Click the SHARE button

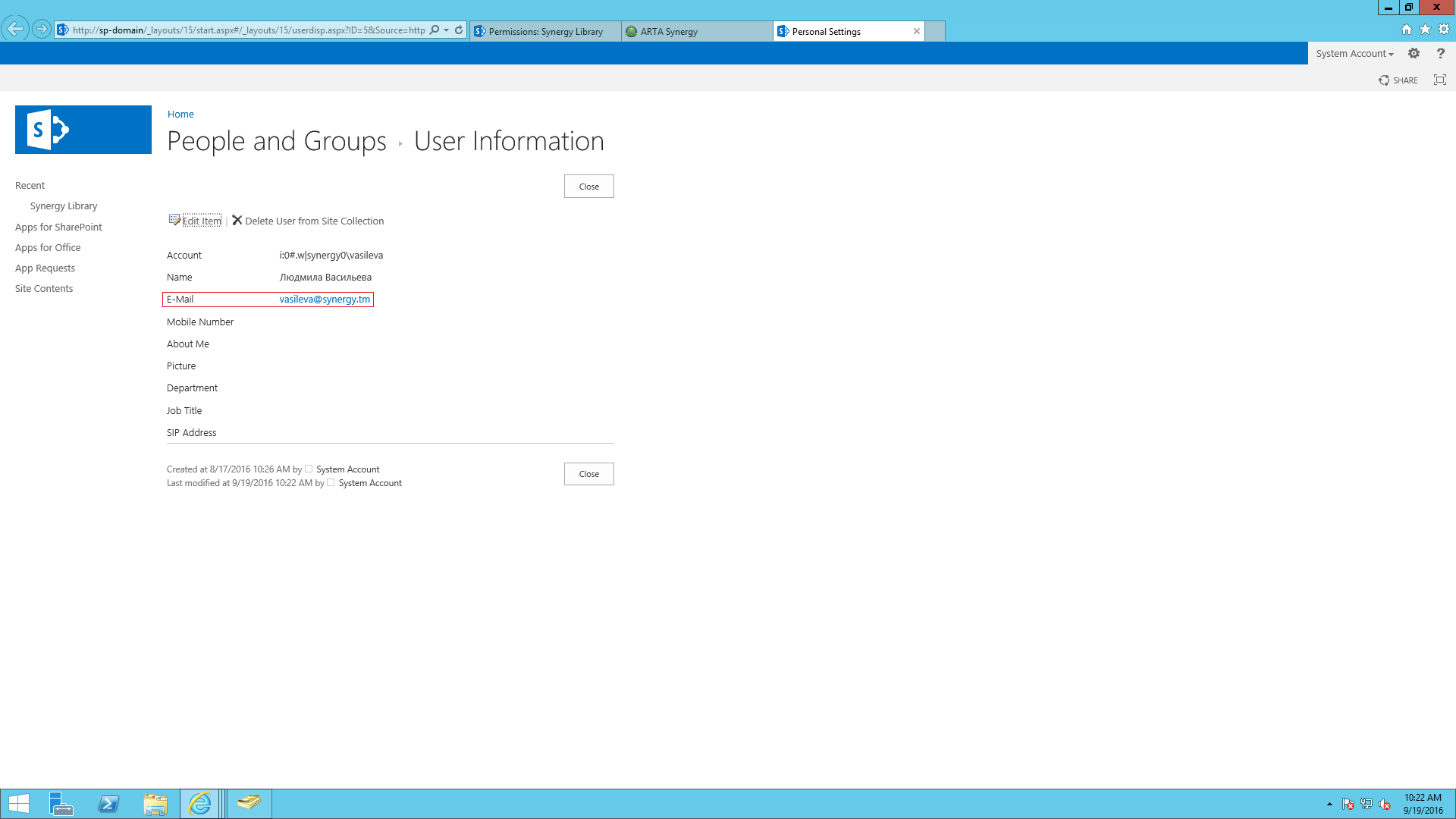point(1398,80)
